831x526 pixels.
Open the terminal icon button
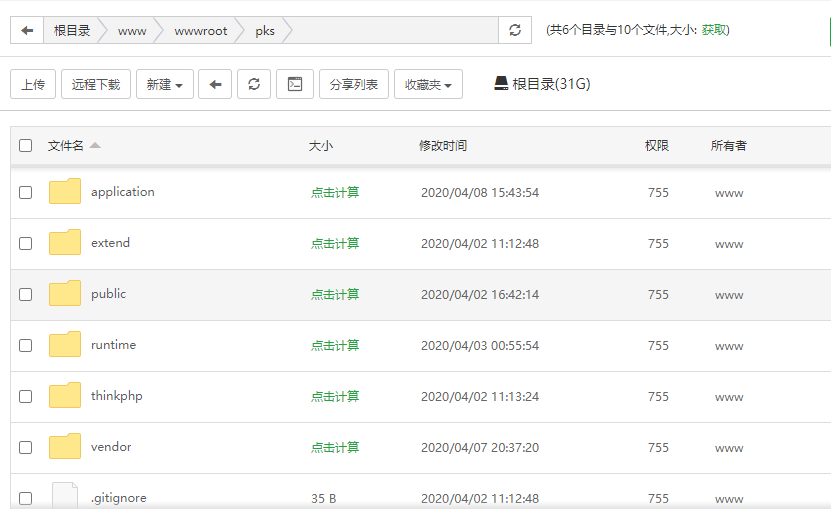point(295,84)
